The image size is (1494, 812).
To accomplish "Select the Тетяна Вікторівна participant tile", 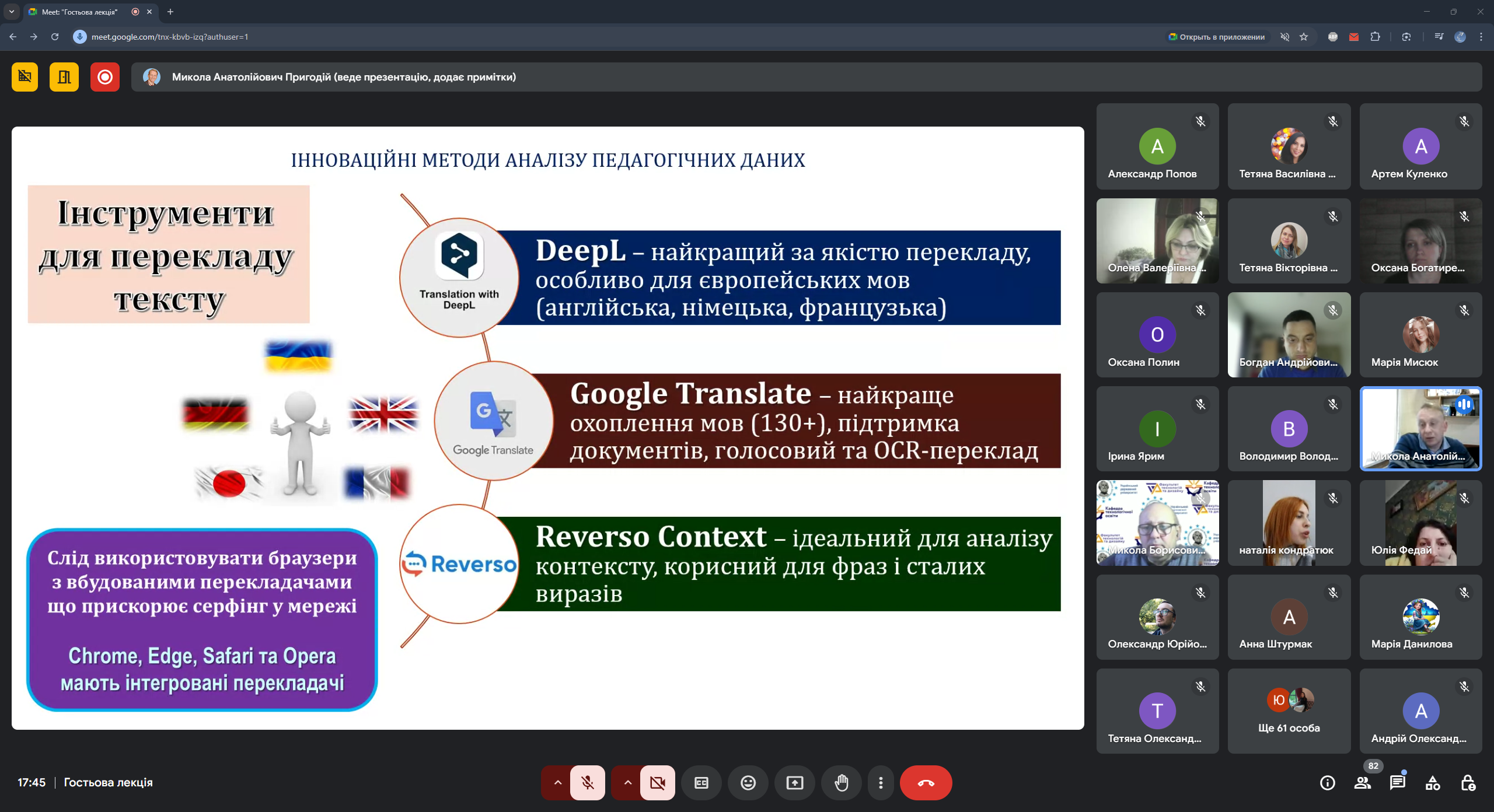I will click(1289, 241).
